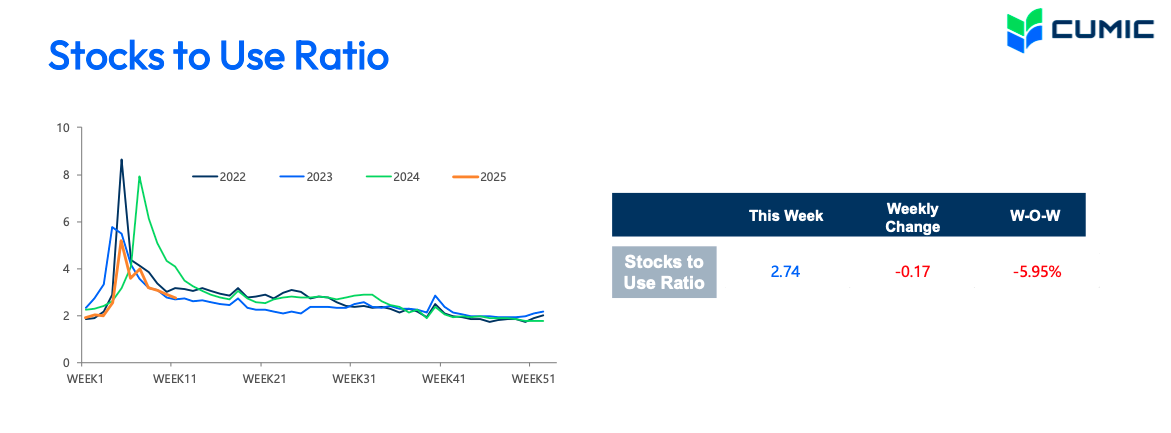Click the WEEK1 x-axis label
The image size is (1171, 433).
[x=85, y=381]
